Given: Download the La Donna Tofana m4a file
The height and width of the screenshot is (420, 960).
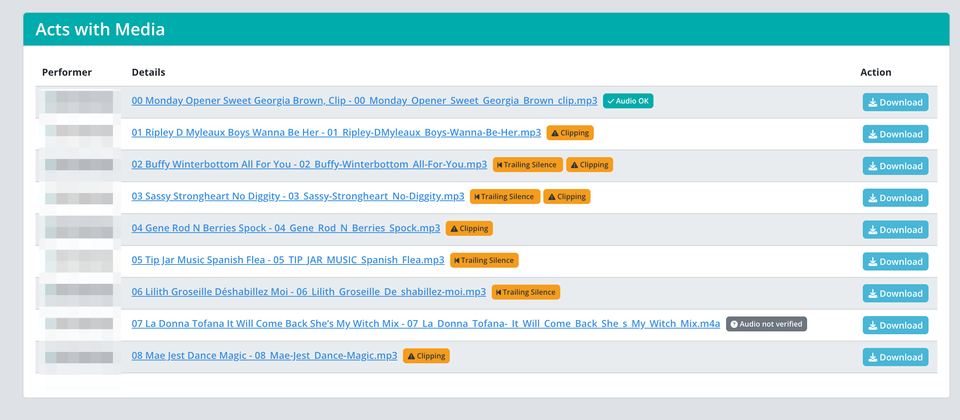Looking at the screenshot, I should tap(895, 325).
